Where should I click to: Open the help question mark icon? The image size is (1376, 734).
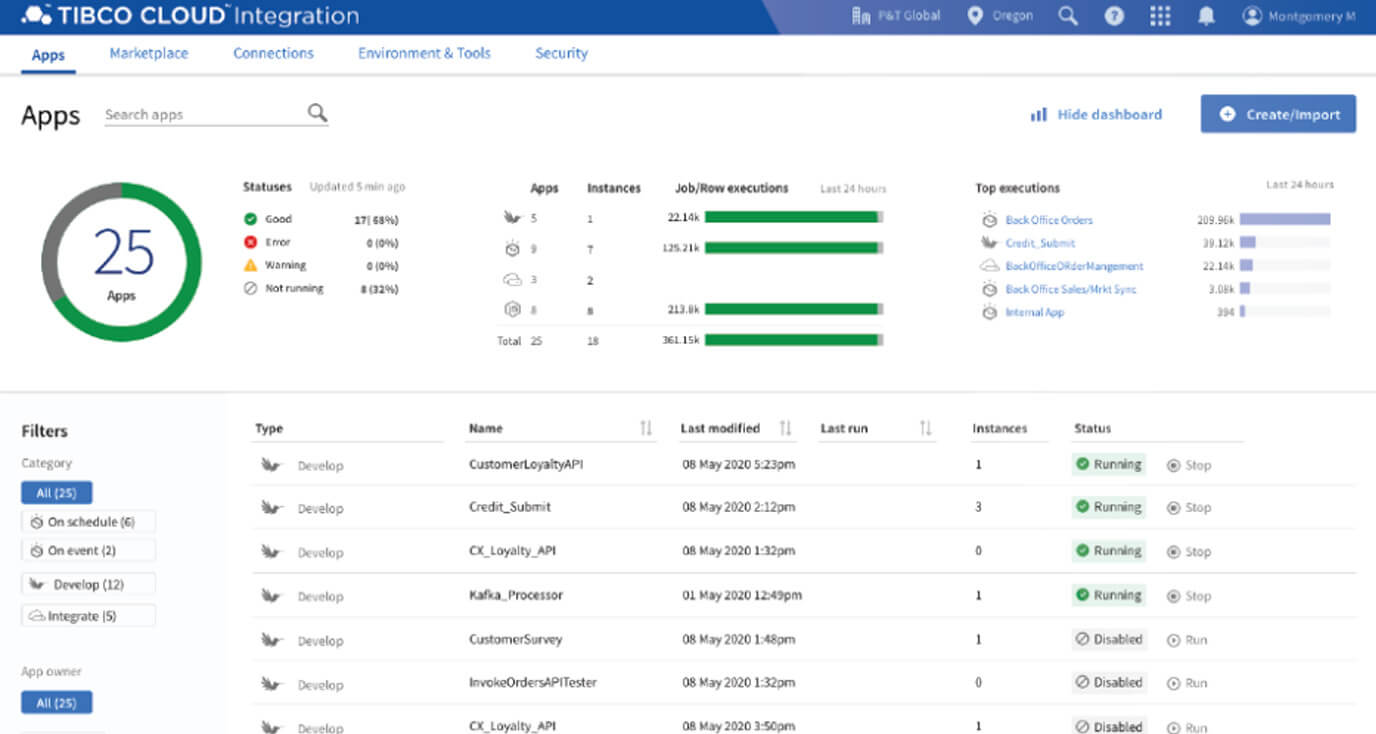(1114, 17)
